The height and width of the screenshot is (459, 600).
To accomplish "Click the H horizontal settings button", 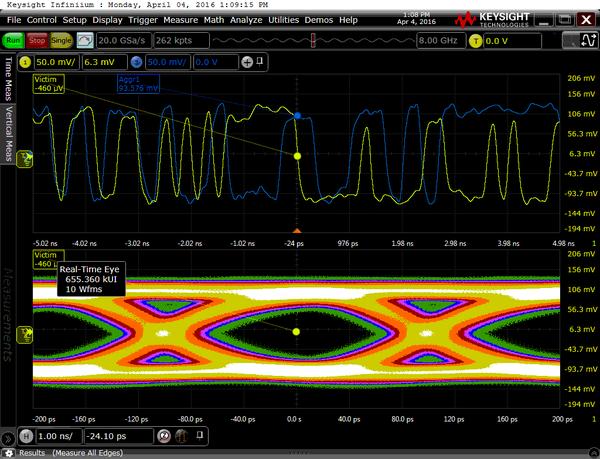I will [26, 436].
